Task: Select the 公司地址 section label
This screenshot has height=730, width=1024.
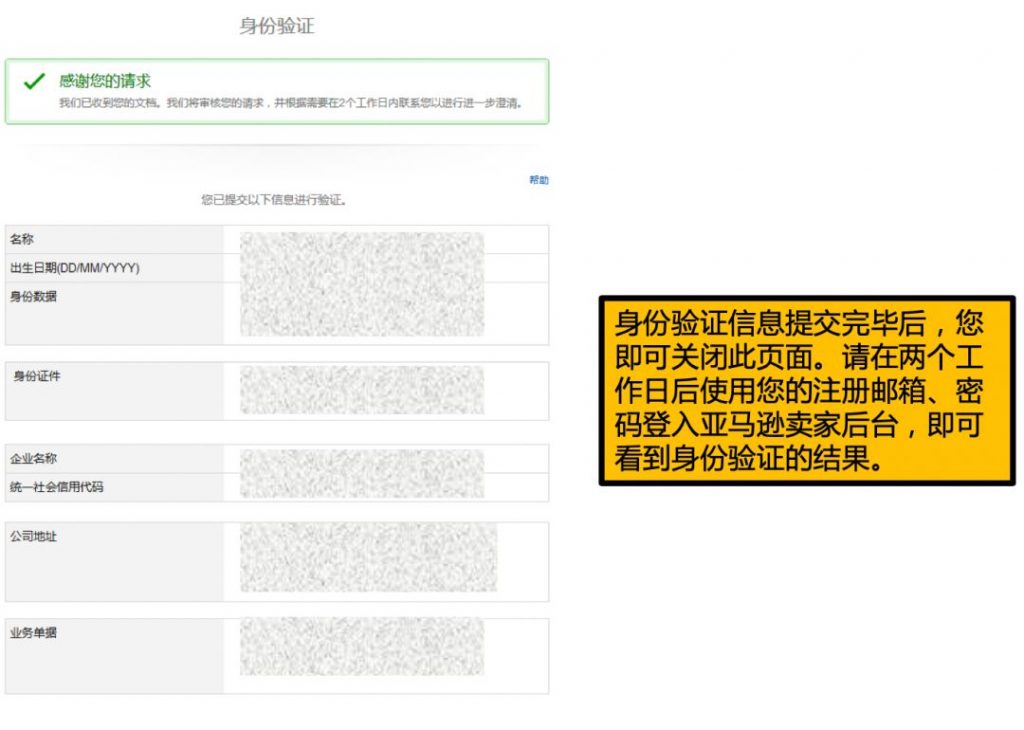Action: 33,537
